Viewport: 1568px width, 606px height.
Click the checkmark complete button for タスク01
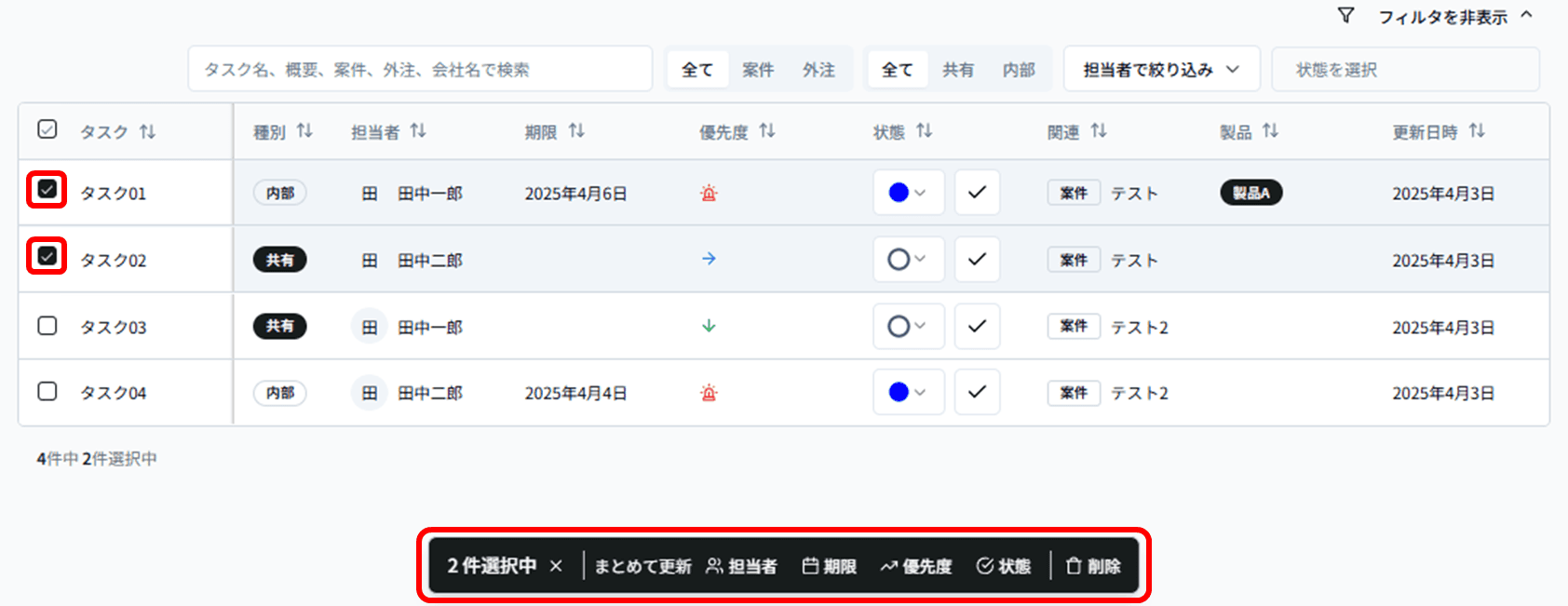[x=977, y=193]
